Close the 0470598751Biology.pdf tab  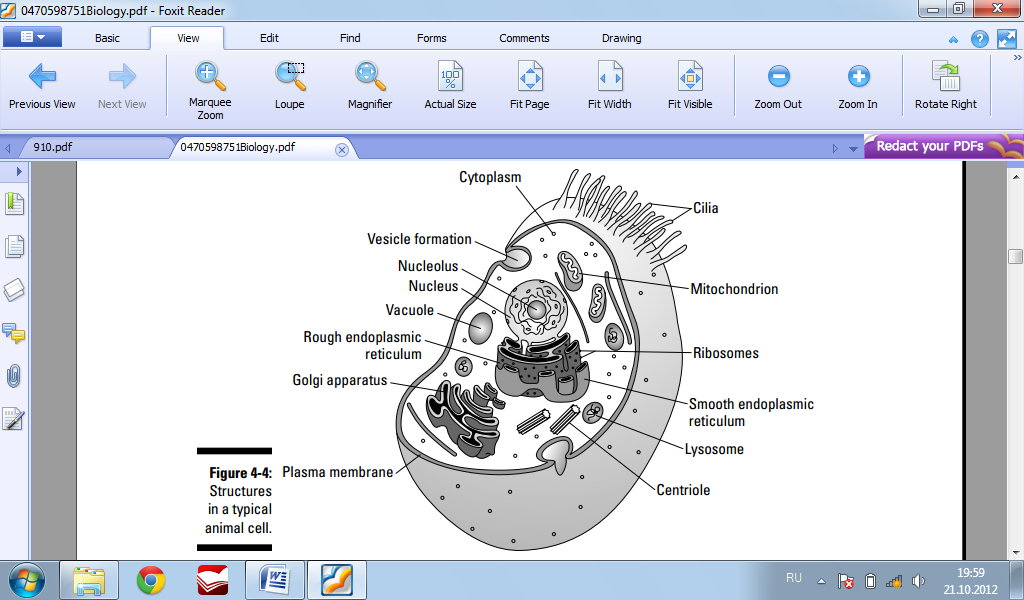coord(342,150)
